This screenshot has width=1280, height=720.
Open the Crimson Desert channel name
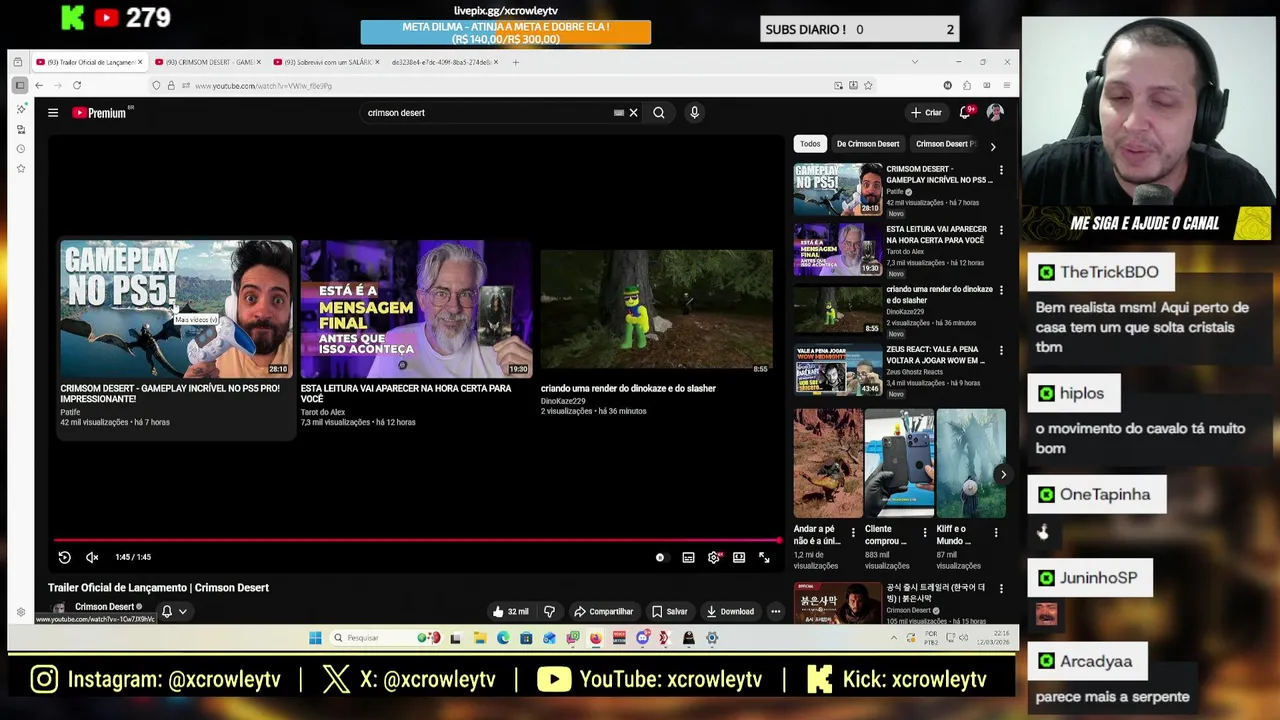[104, 607]
